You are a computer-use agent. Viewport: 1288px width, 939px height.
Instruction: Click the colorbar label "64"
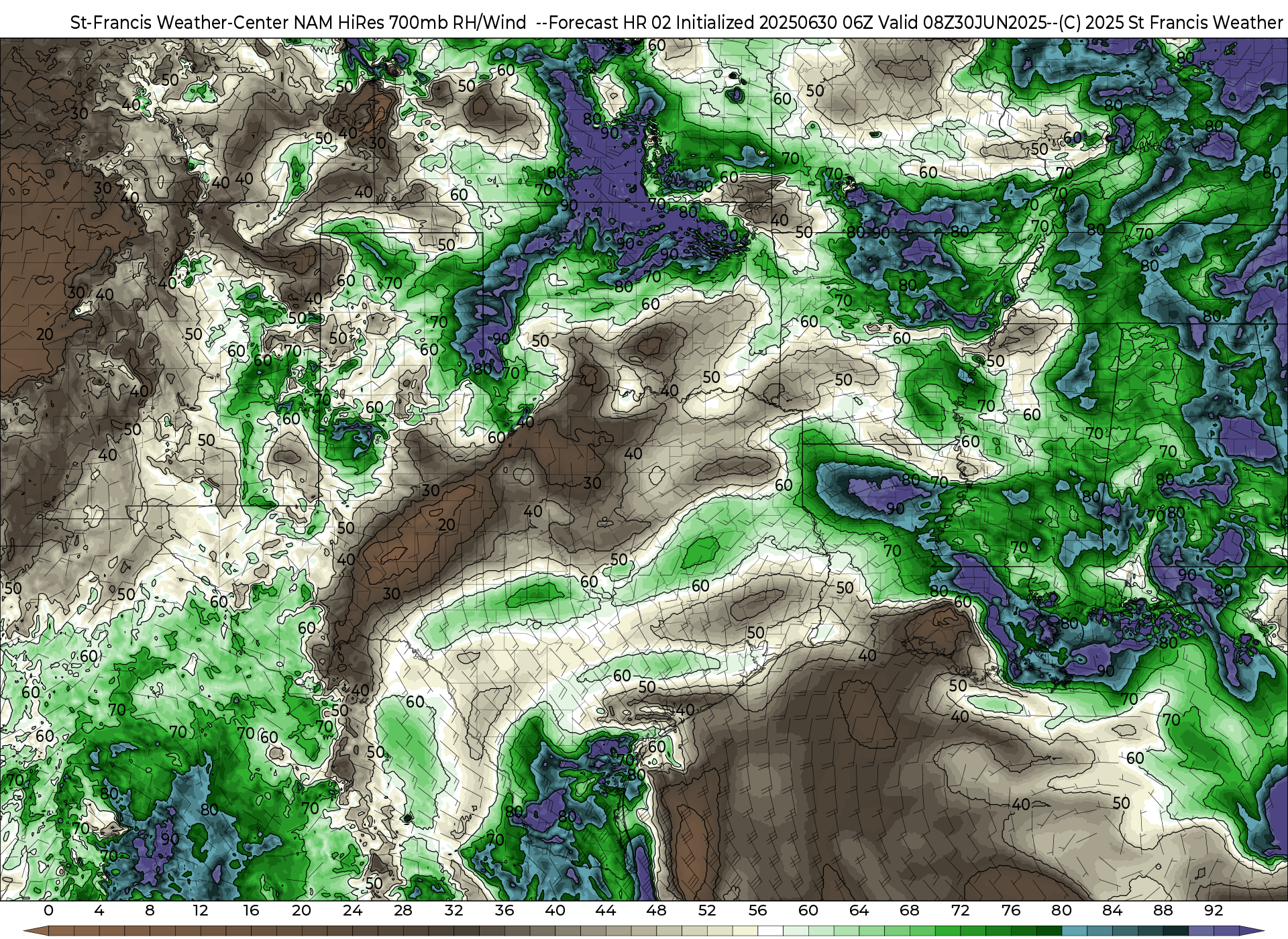859,910
